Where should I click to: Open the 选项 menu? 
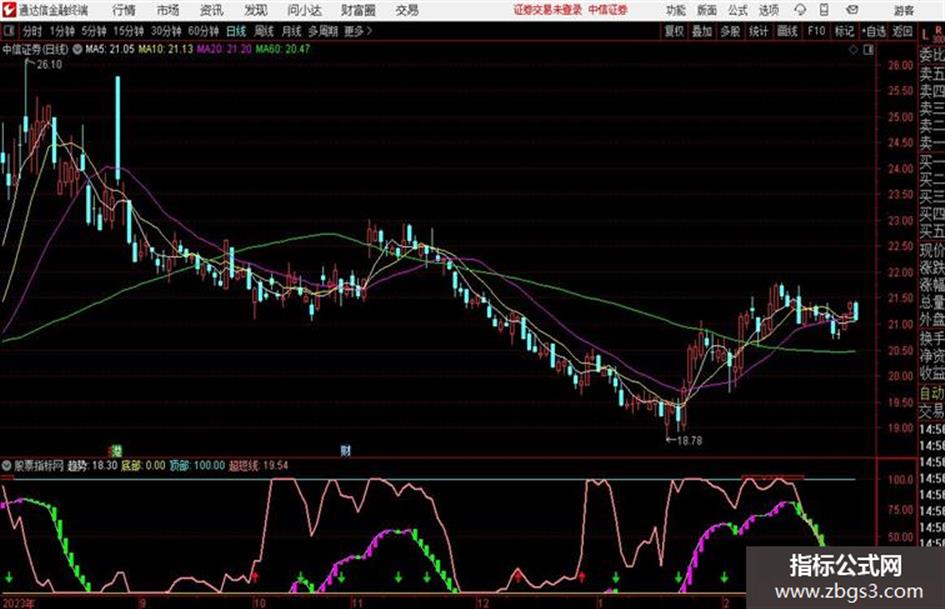pyautogui.click(x=769, y=10)
